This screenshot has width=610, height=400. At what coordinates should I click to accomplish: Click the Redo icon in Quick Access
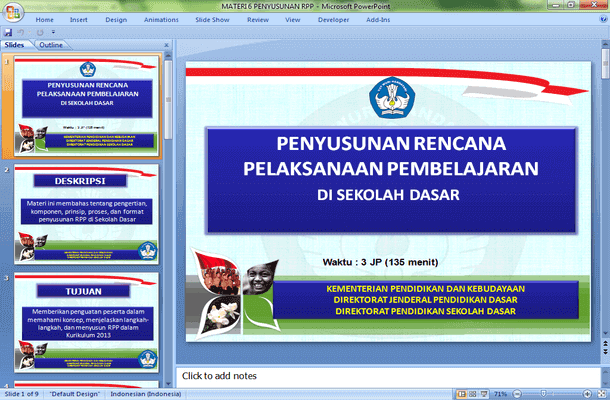[40, 33]
